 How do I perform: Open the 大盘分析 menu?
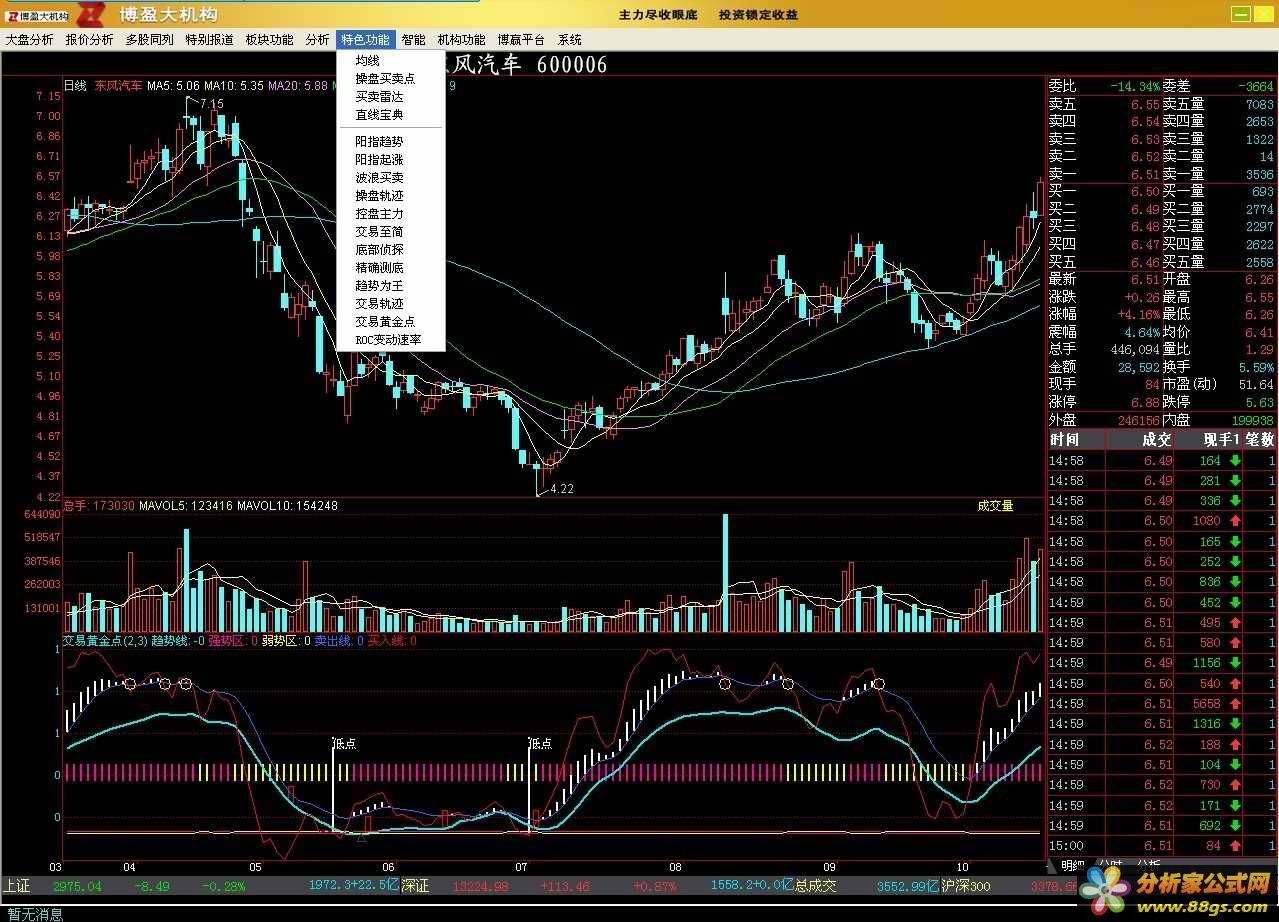click(x=30, y=40)
